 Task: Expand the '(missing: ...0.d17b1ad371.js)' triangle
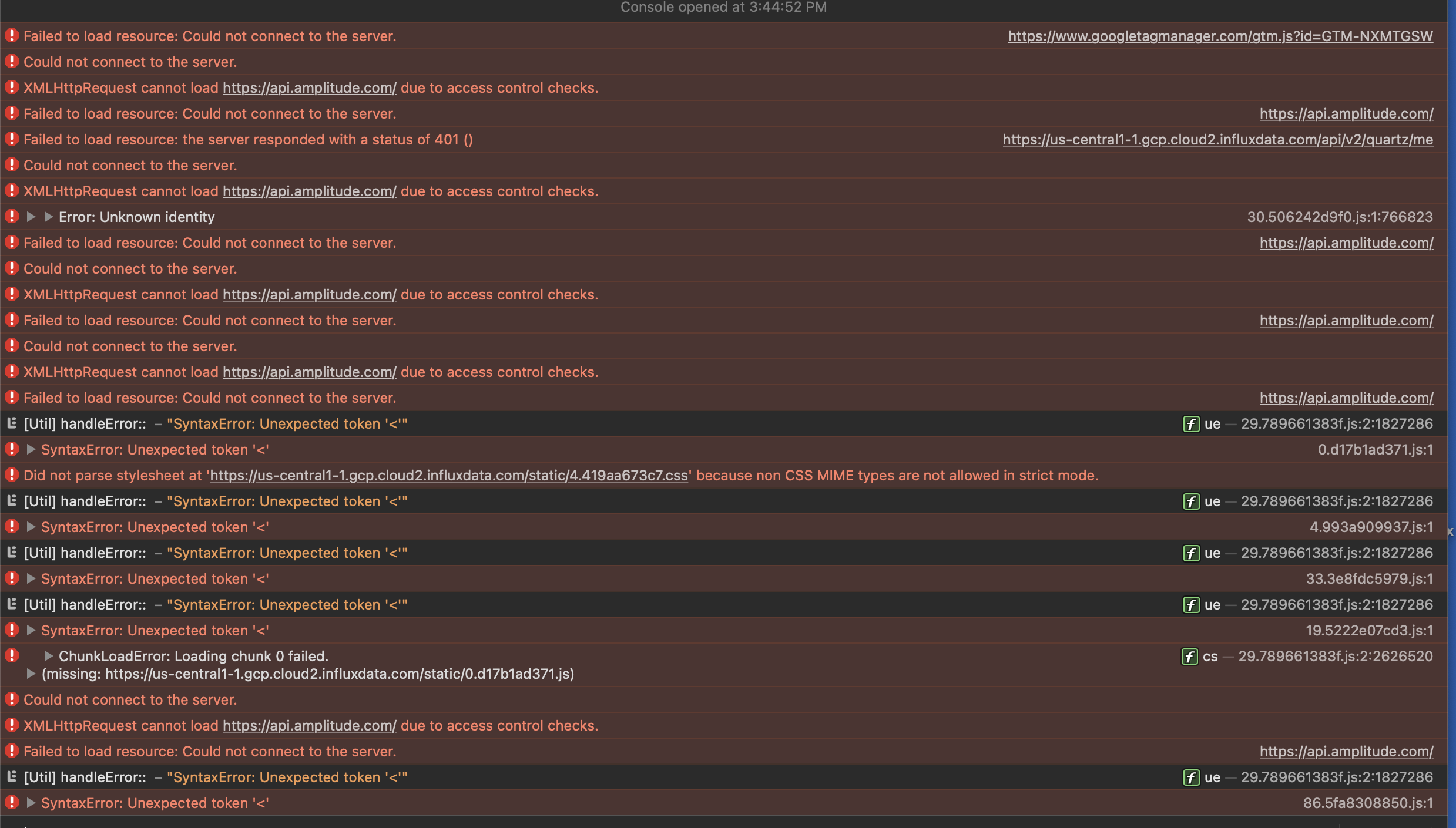31,674
